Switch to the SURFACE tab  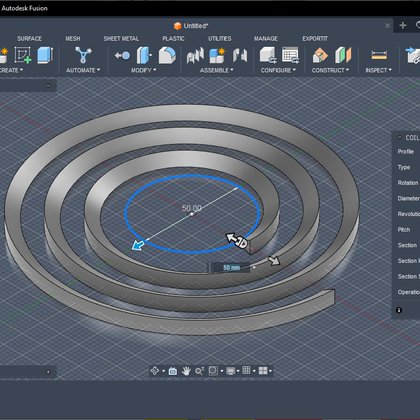29,39
